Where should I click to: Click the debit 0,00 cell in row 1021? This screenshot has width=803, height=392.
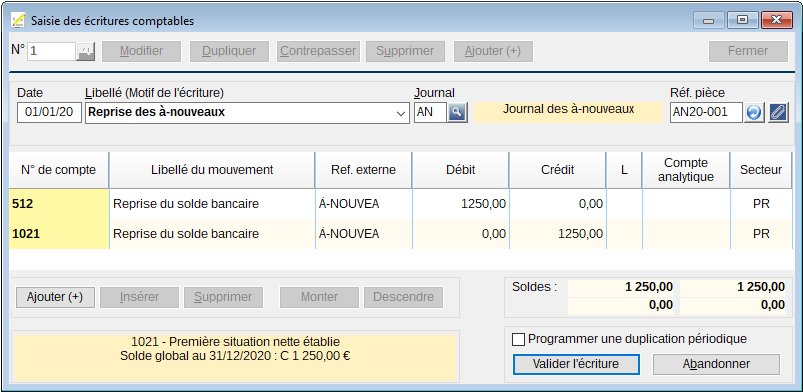tap(460, 234)
